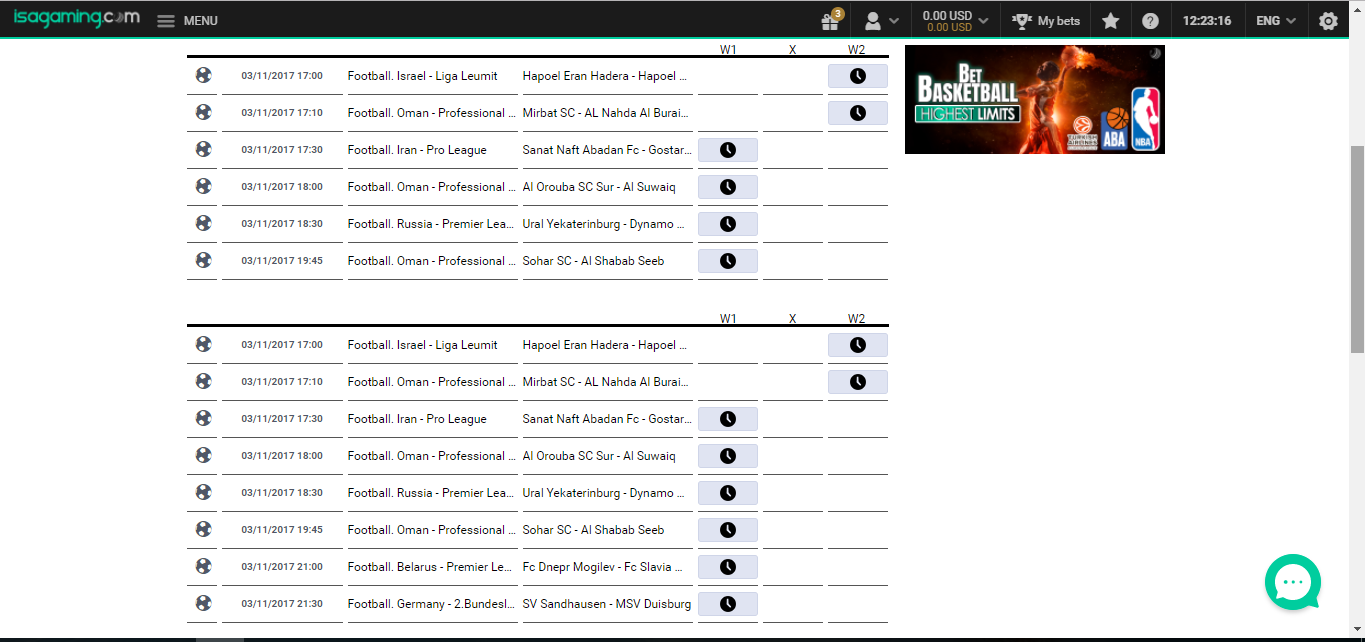Expand the ENG language dropdown
1365x642 pixels.
[1274, 20]
